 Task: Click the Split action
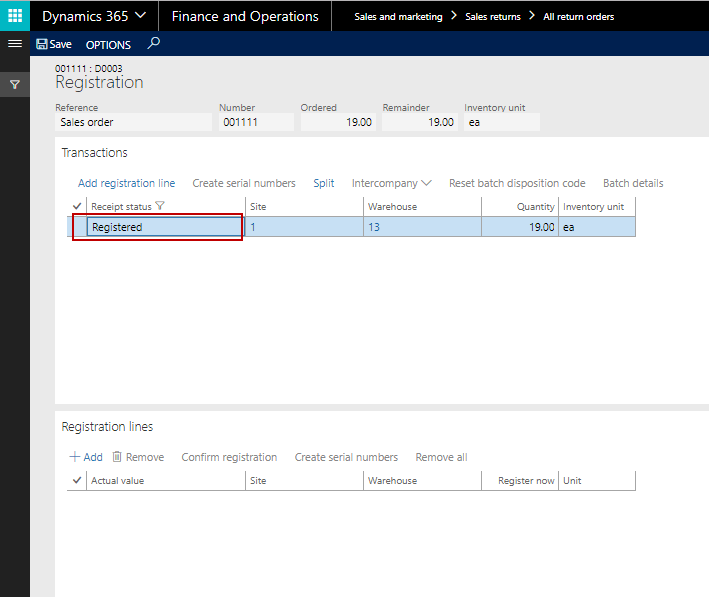(324, 183)
